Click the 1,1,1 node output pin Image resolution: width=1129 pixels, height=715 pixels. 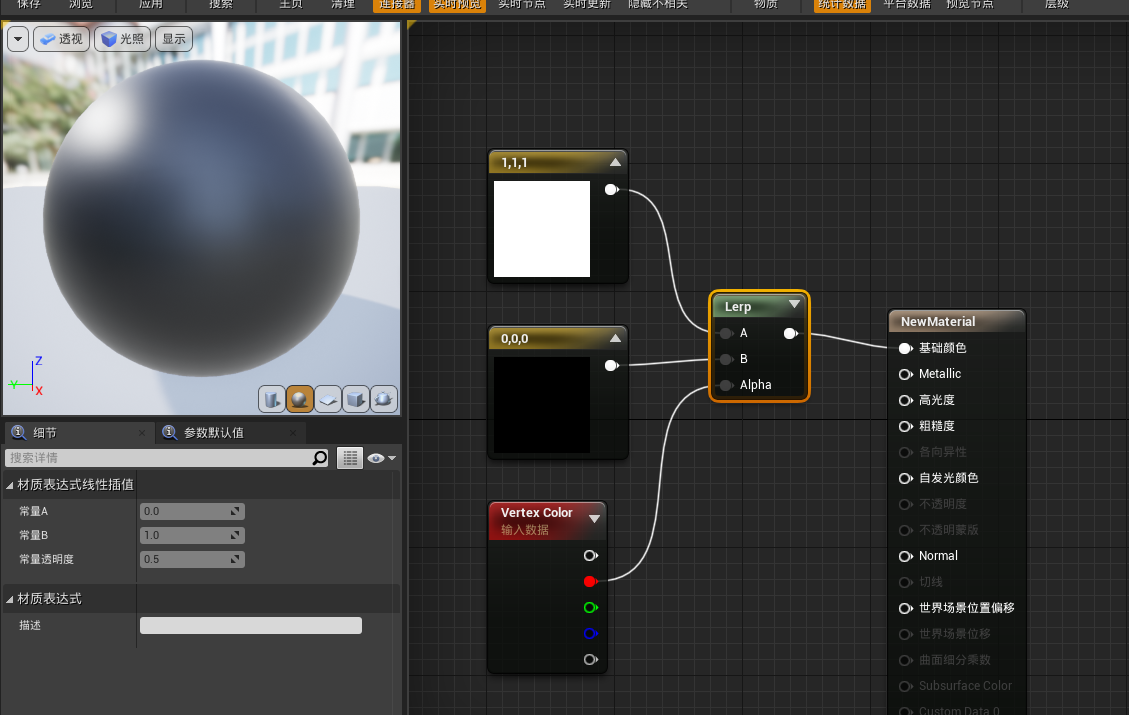[611, 189]
